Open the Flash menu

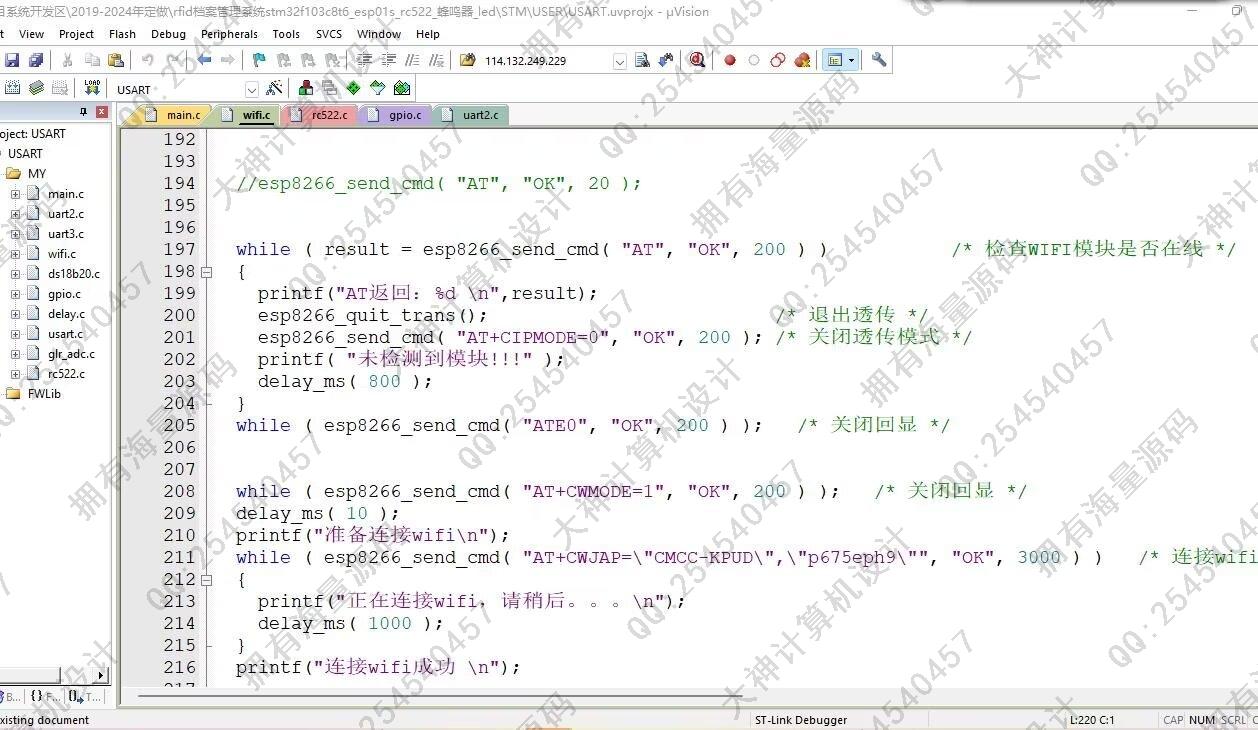pos(122,34)
